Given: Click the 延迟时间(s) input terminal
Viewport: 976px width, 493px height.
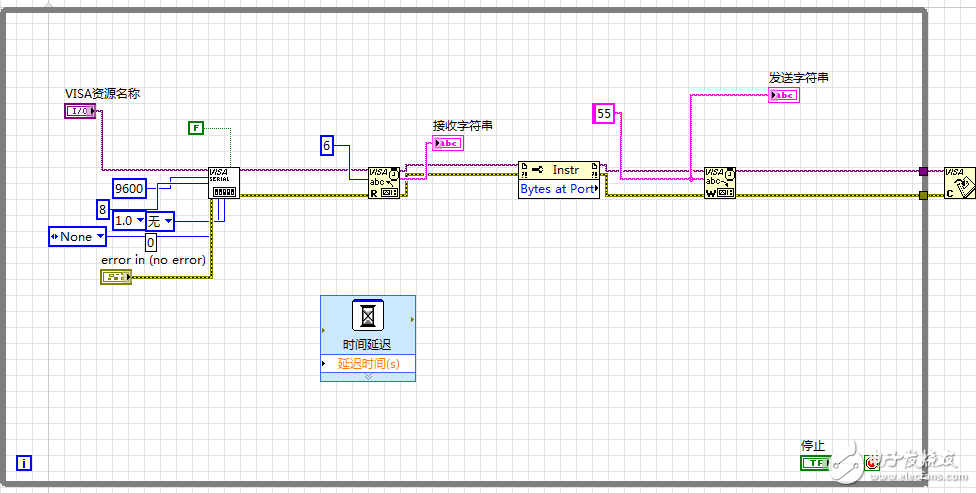Looking at the screenshot, I should (368, 364).
